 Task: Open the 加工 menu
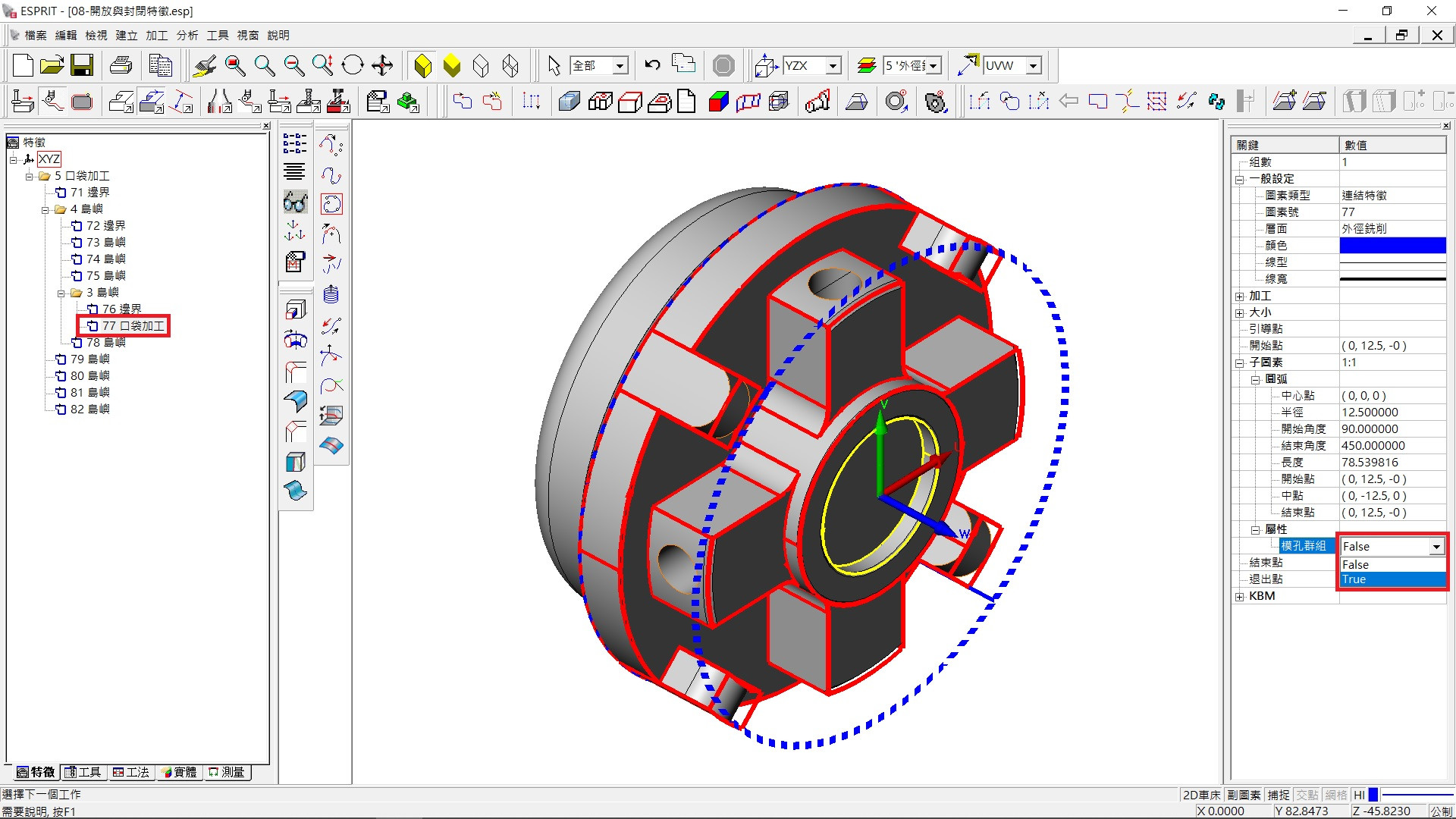pos(156,35)
